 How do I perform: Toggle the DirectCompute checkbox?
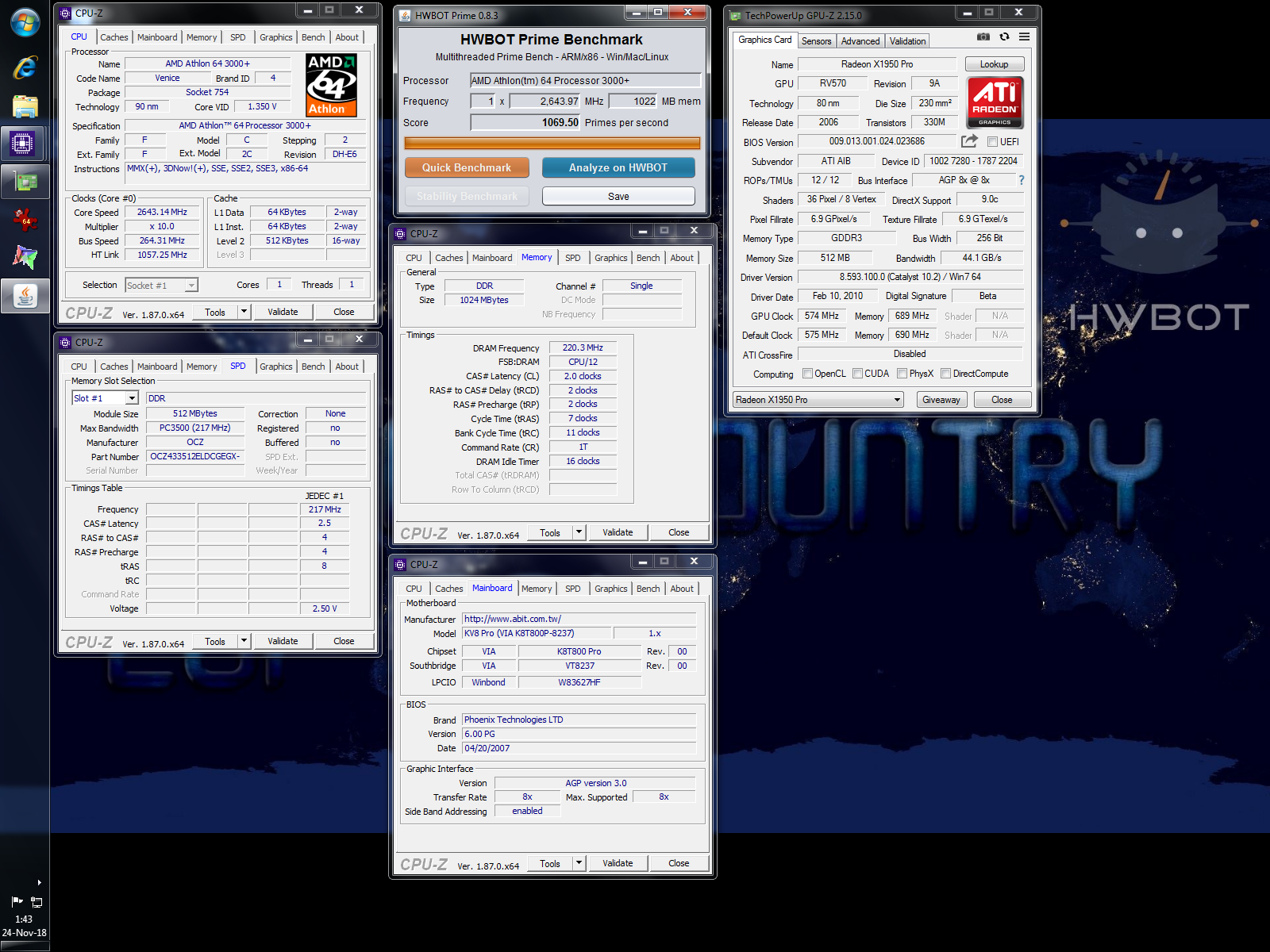click(x=945, y=374)
